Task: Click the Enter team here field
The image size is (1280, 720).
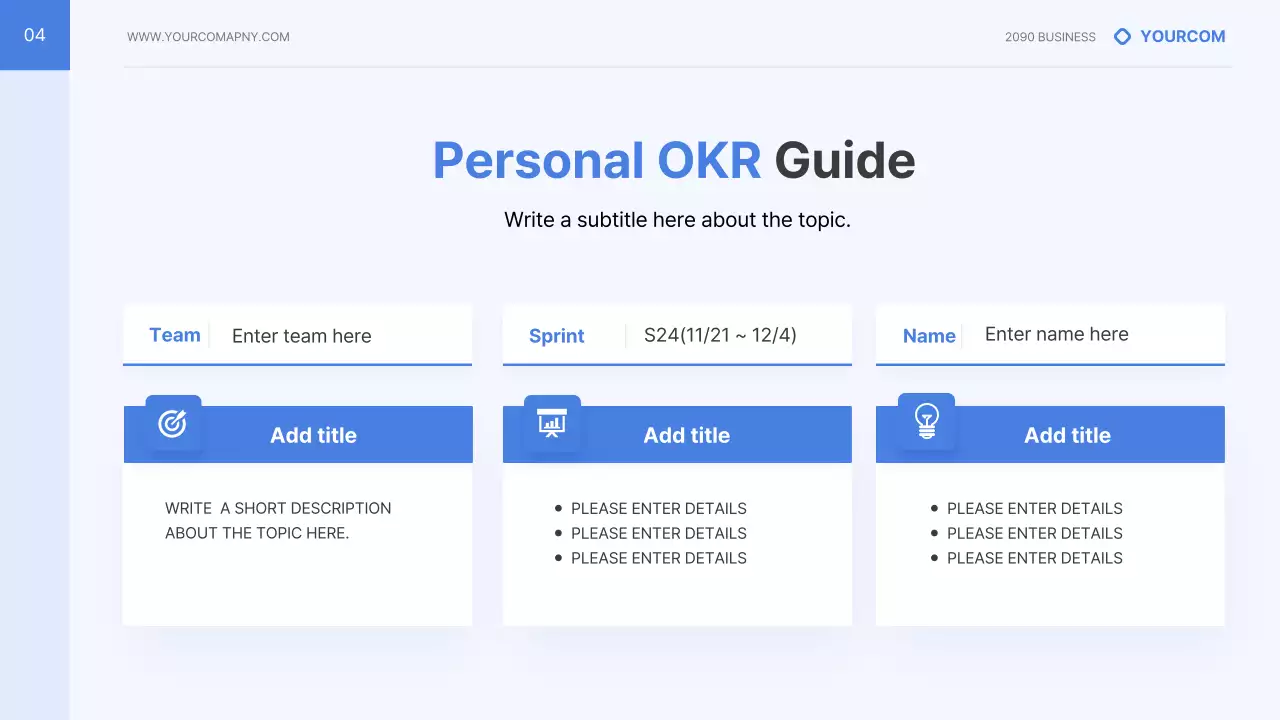Action: point(301,336)
